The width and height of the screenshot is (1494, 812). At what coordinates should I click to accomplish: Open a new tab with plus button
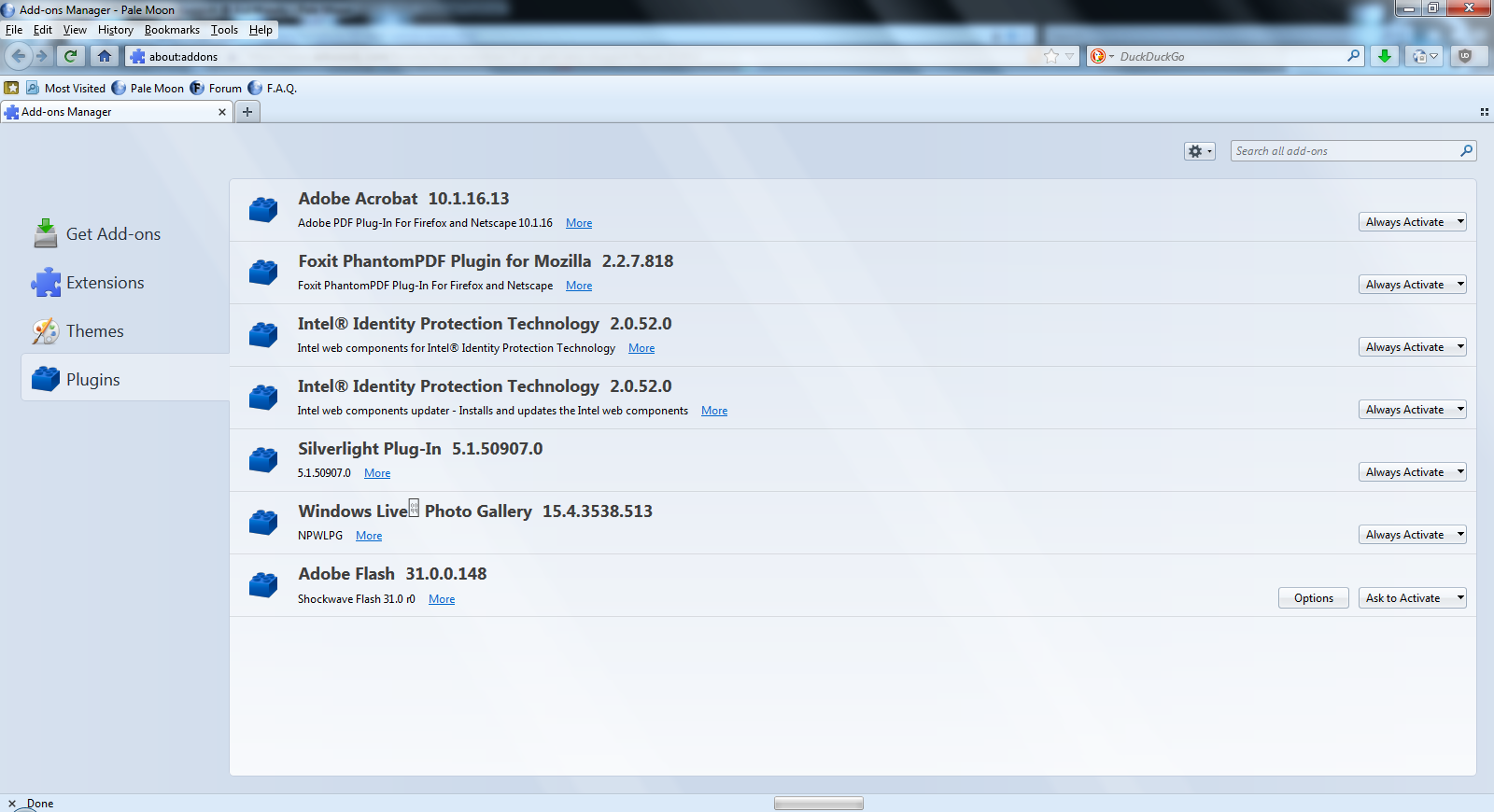pos(247,112)
